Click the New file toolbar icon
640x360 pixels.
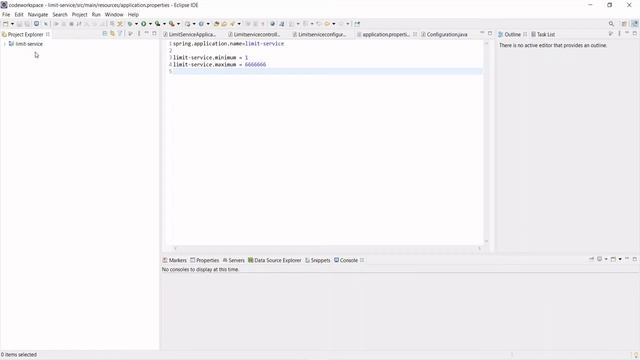tap(6, 24)
